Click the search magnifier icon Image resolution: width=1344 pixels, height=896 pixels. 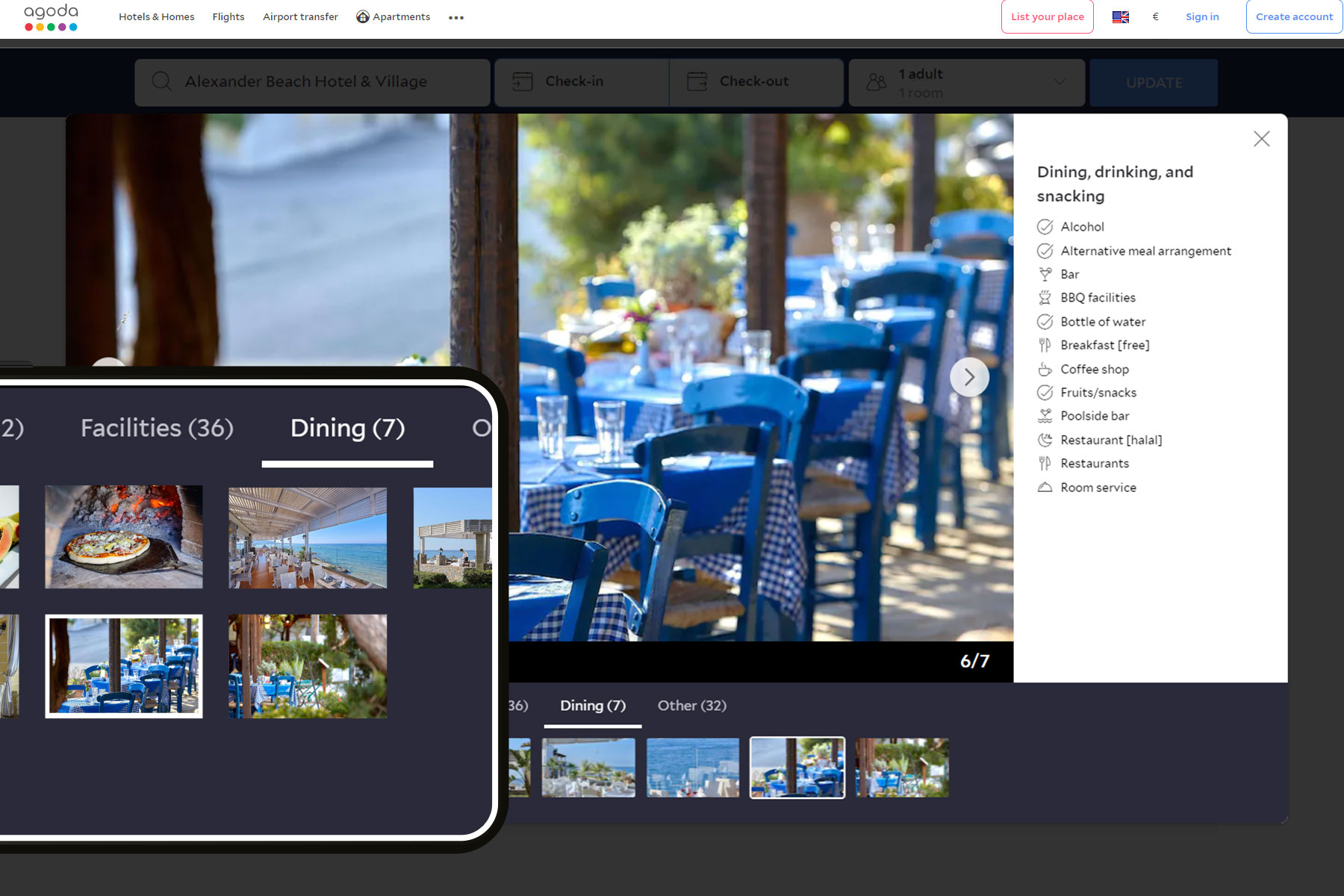click(161, 81)
